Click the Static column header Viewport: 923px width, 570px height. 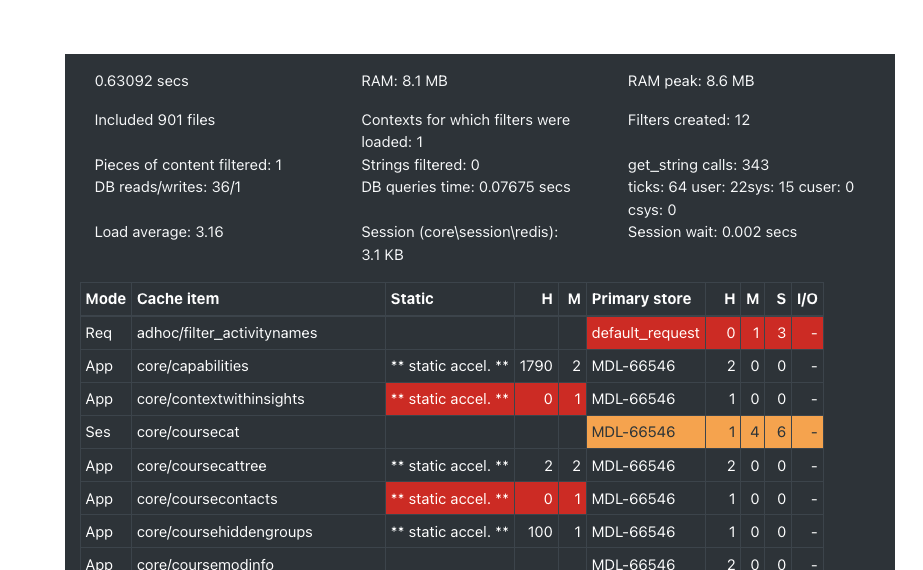point(412,299)
